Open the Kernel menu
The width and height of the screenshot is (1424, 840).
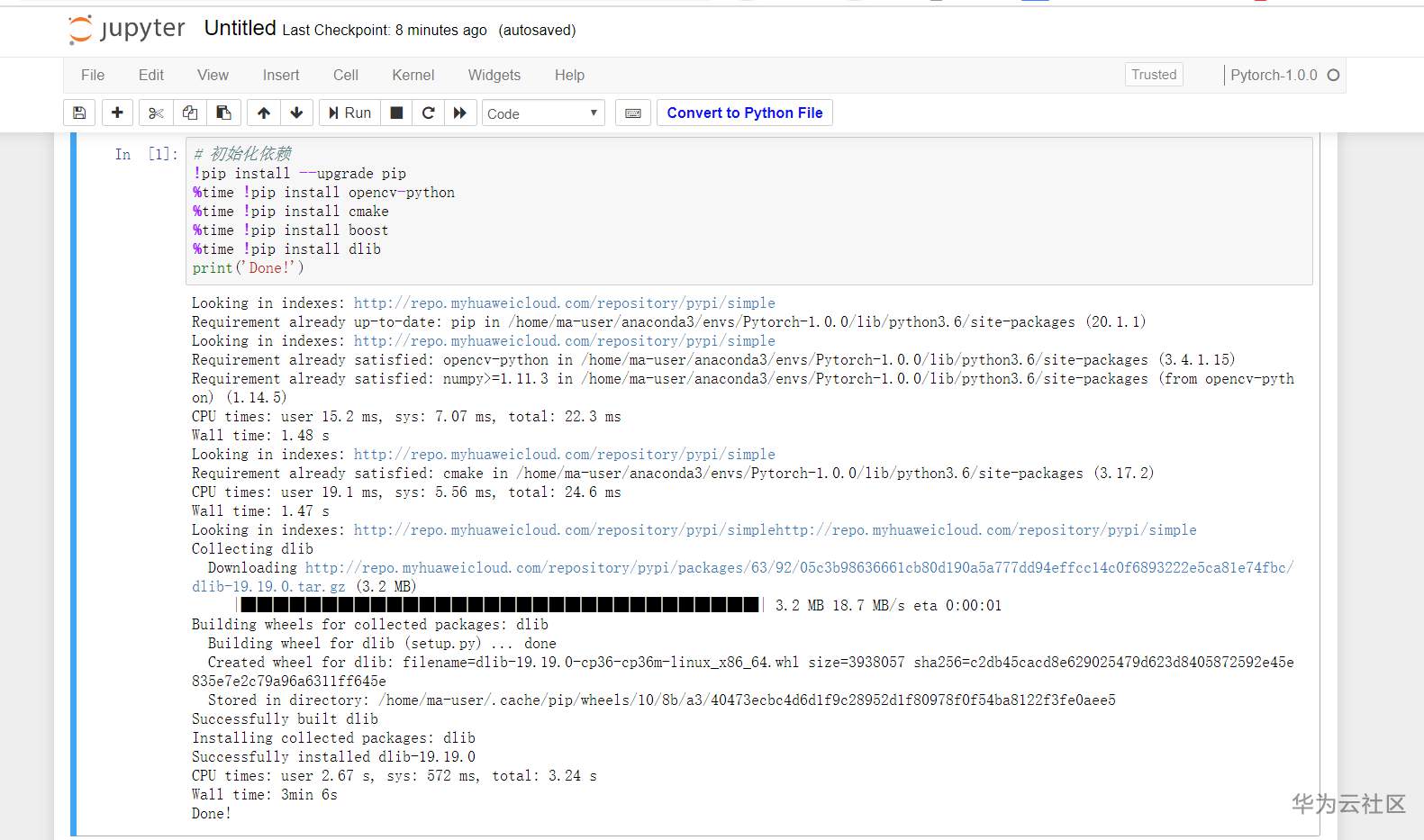413,75
